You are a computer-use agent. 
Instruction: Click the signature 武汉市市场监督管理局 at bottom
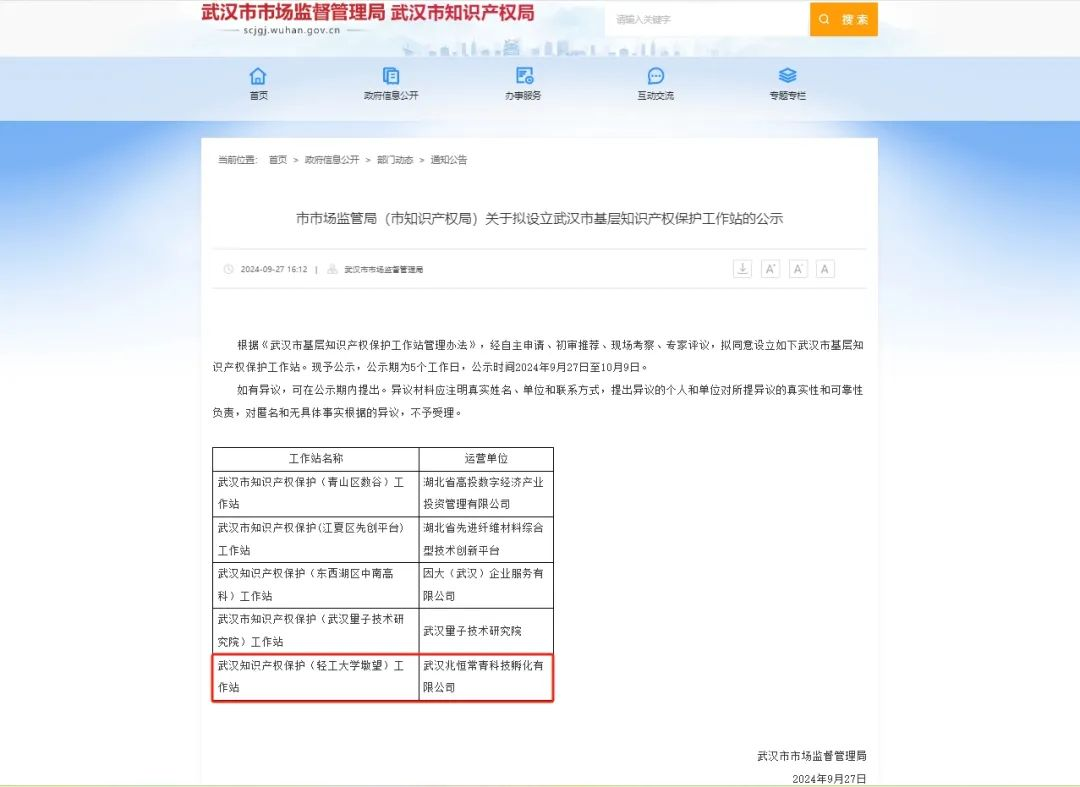click(x=811, y=756)
